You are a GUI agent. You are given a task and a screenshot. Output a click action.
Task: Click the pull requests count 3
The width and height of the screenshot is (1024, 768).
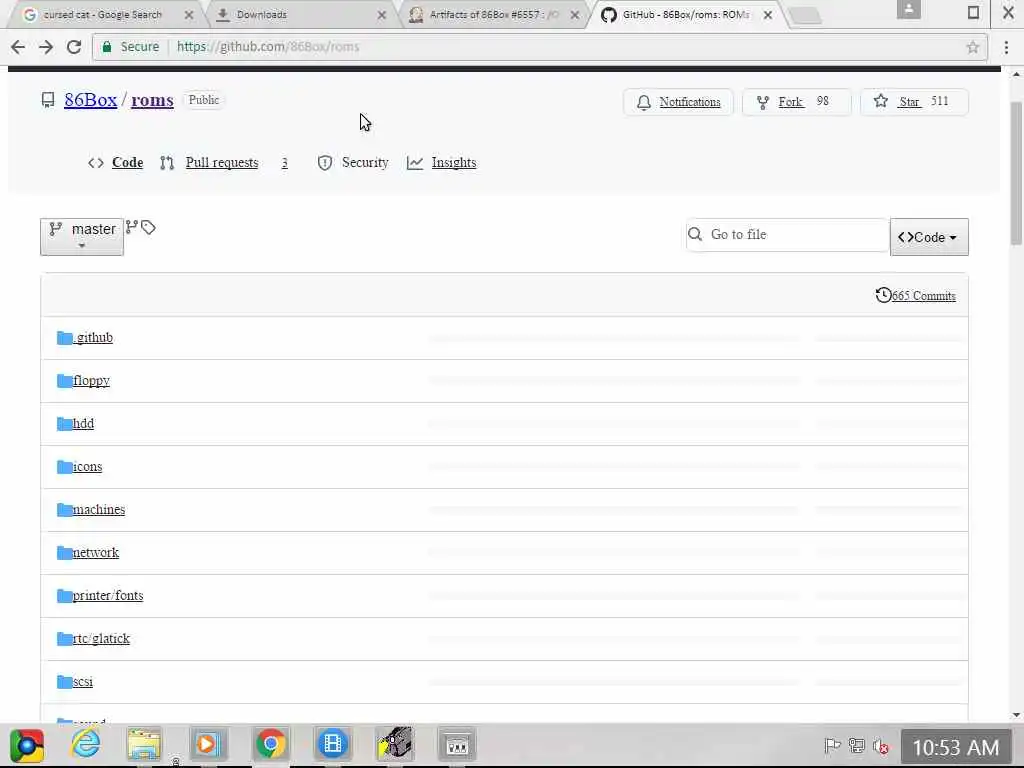(x=284, y=163)
